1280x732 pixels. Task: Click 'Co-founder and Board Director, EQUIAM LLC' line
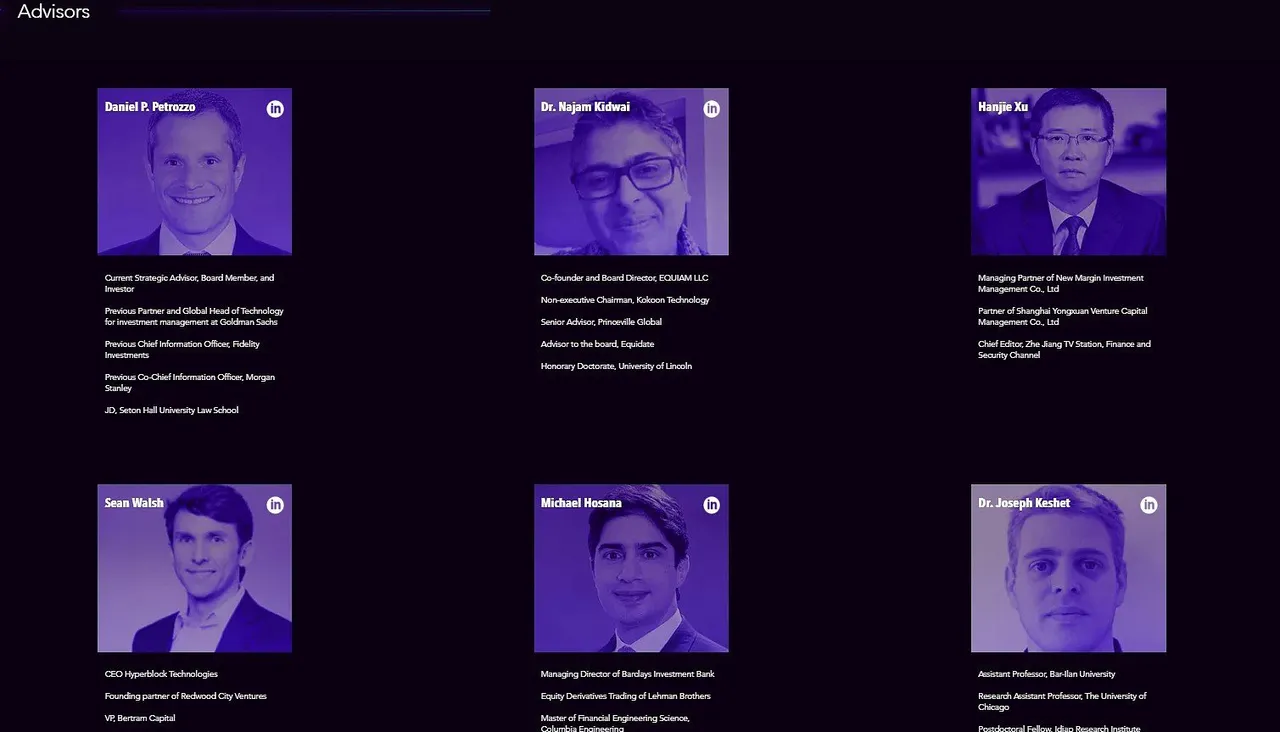[624, 278]
